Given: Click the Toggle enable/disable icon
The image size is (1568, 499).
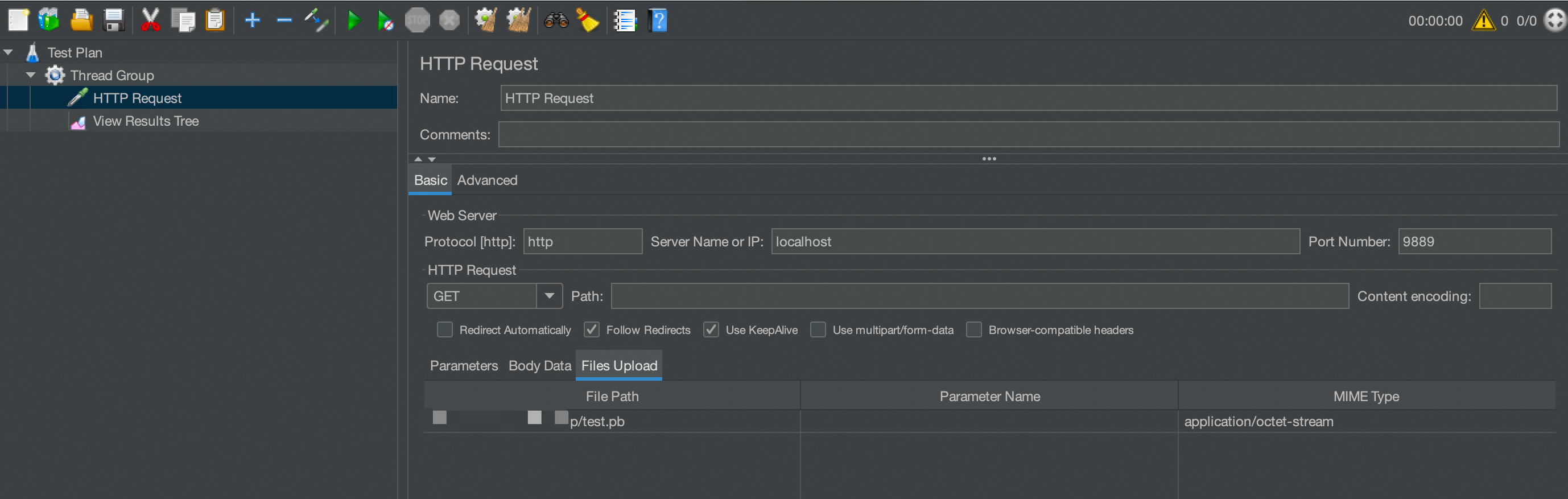Looking at the screenshot, I should point(316,20).
